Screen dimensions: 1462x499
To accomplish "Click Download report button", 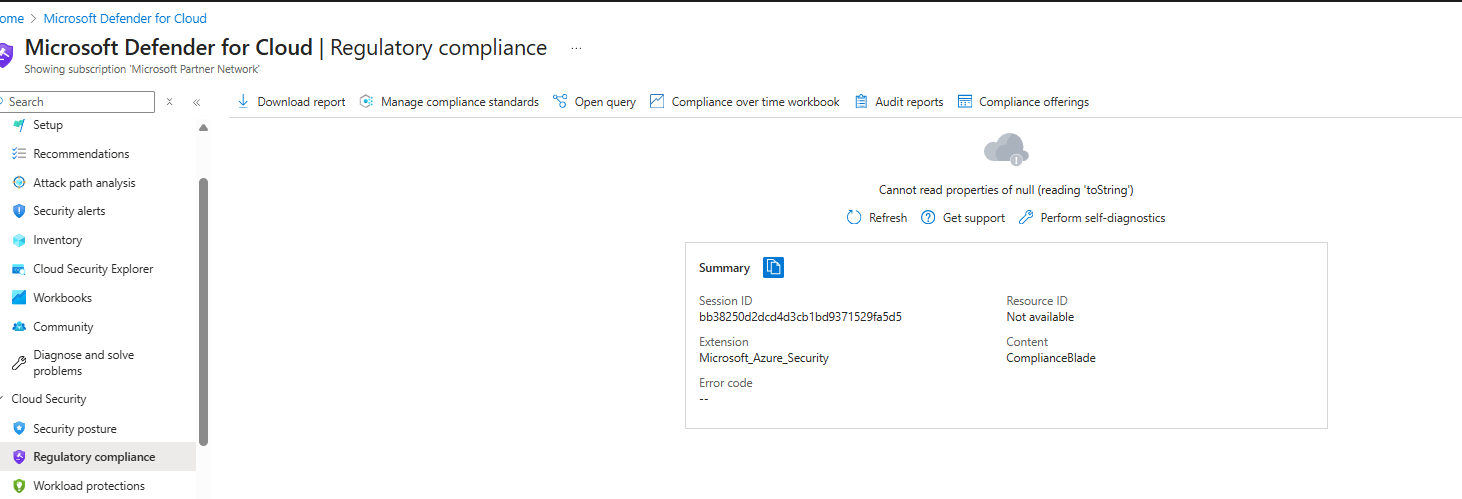I will [291, 101].
